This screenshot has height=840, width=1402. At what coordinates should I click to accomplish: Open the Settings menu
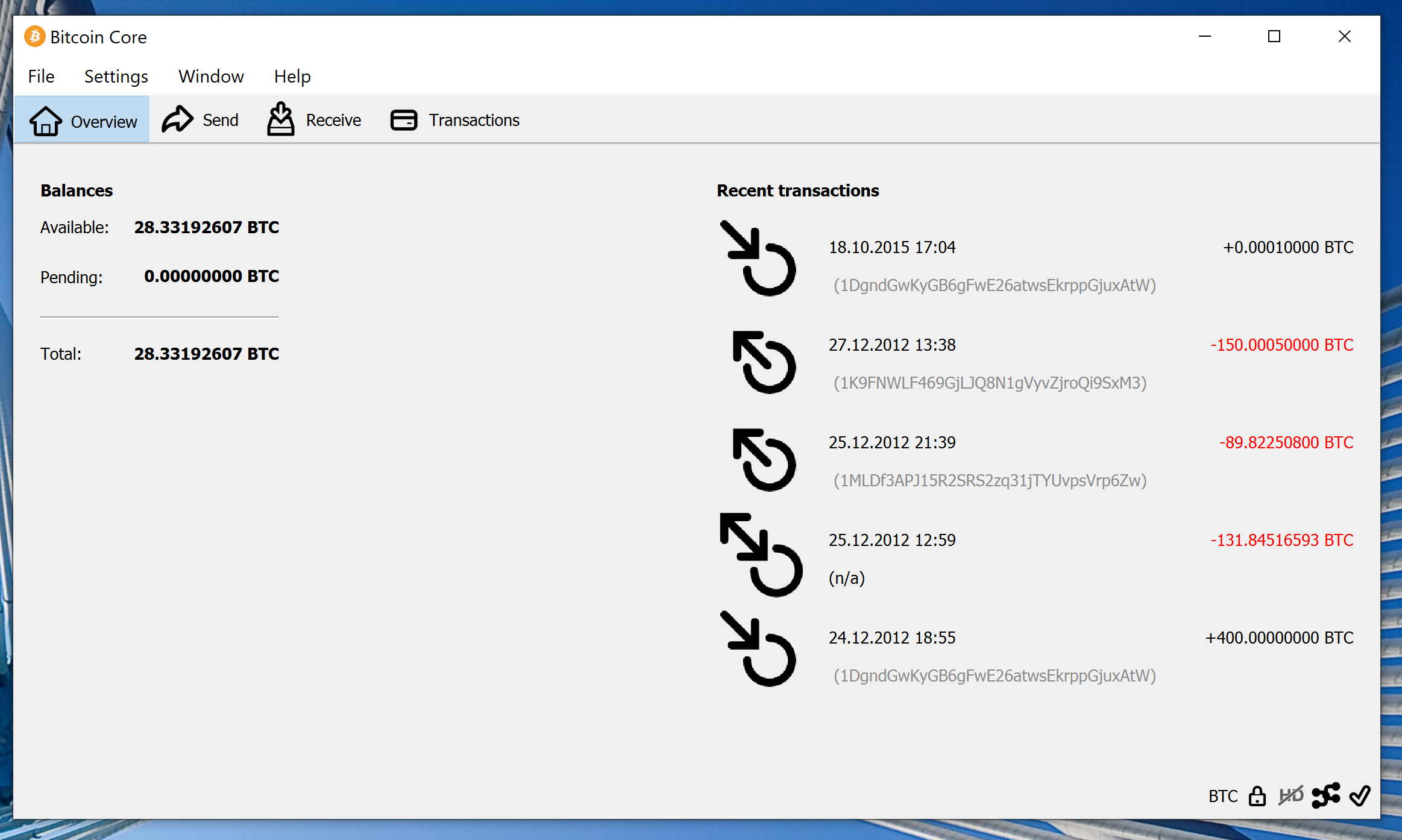116,77
